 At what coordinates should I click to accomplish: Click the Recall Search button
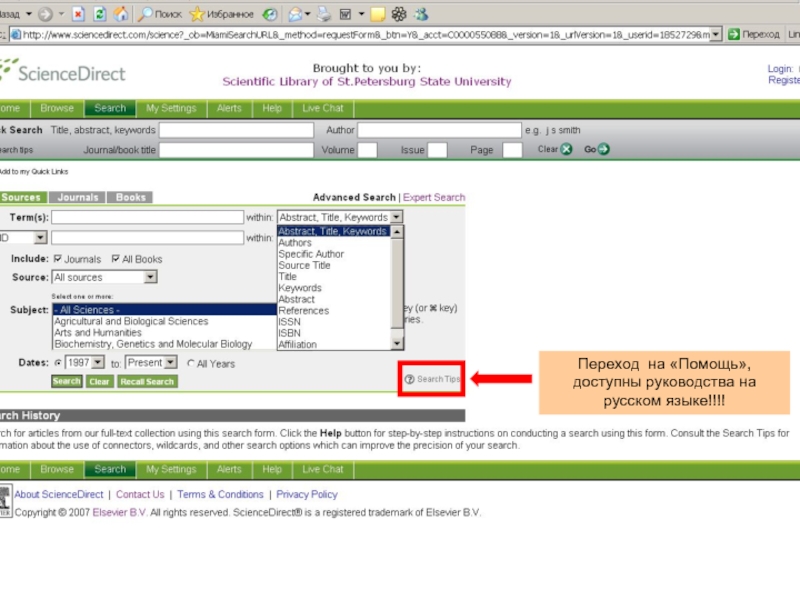147,381
